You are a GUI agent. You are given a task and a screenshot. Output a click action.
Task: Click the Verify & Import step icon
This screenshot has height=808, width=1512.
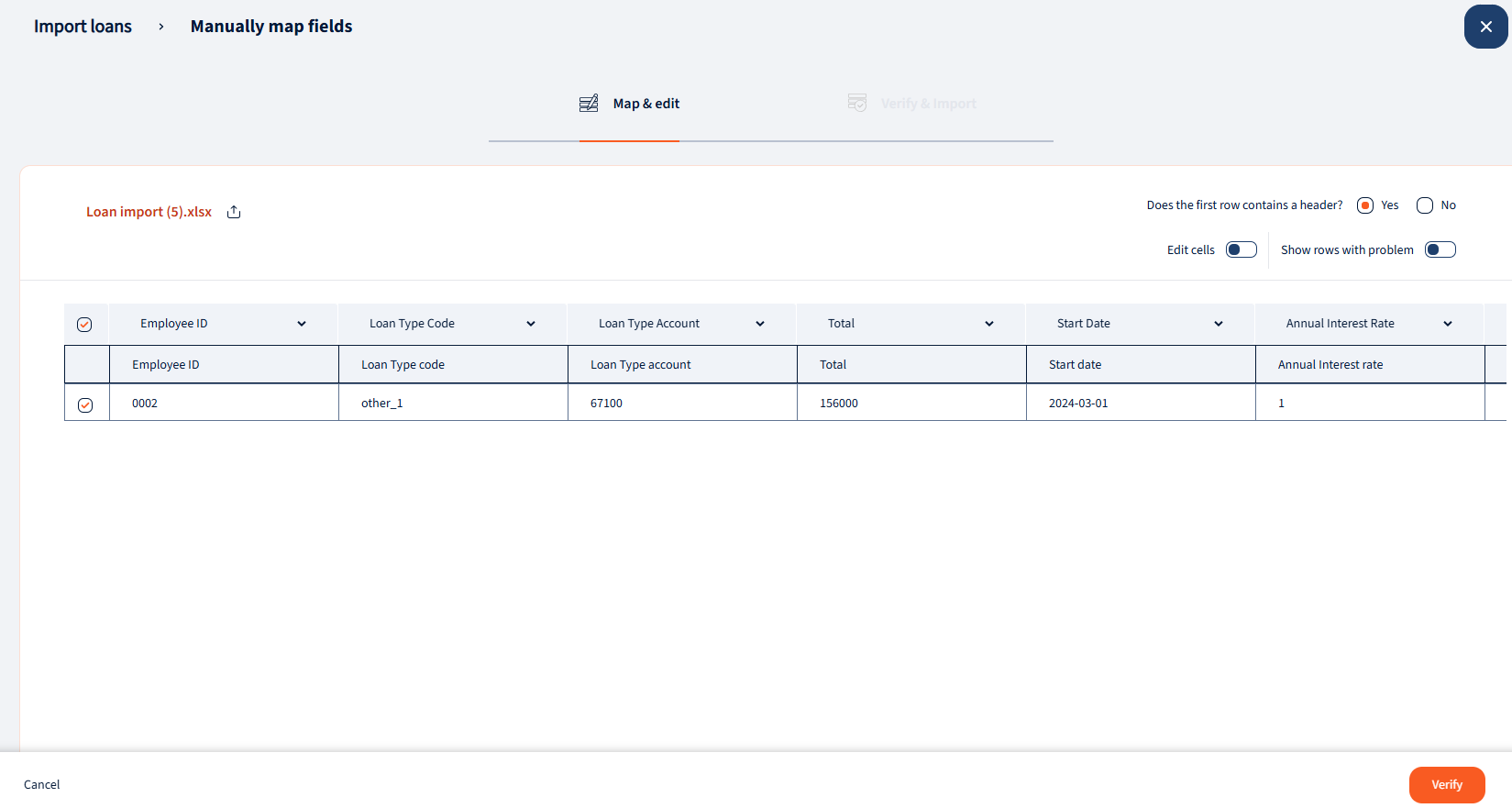[x=857, y=103]
